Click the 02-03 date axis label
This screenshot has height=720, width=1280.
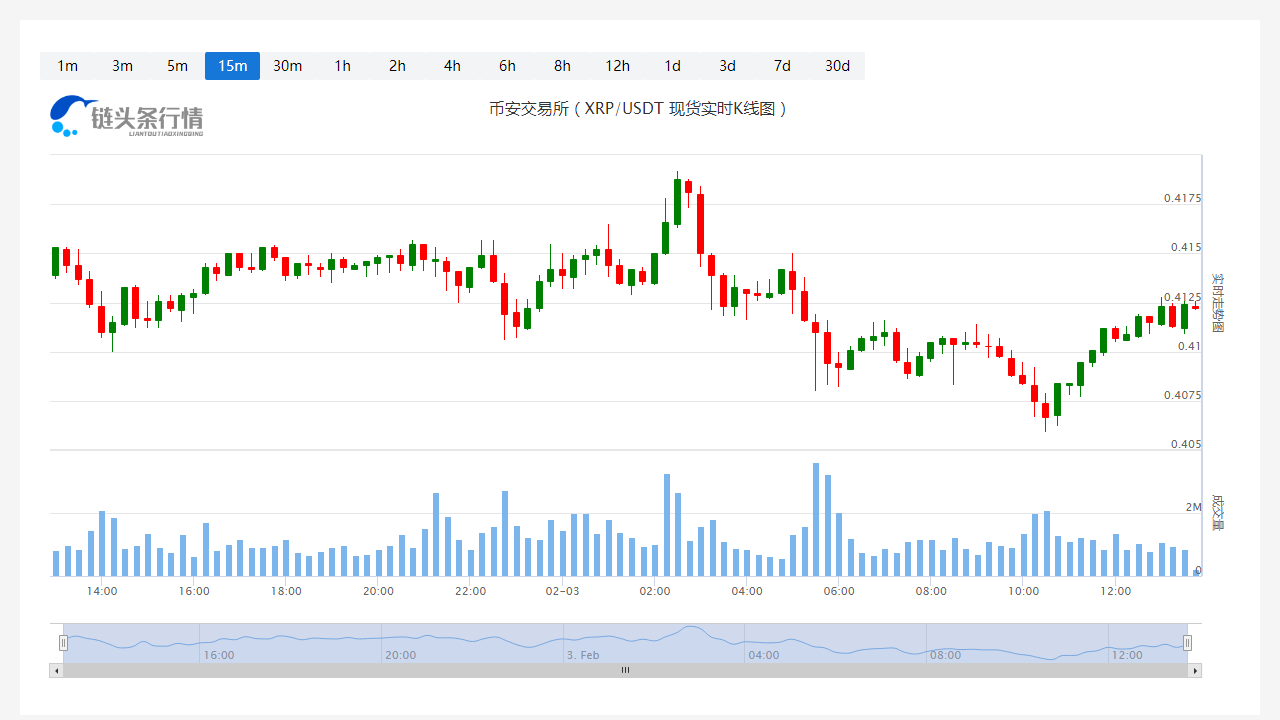562,591
